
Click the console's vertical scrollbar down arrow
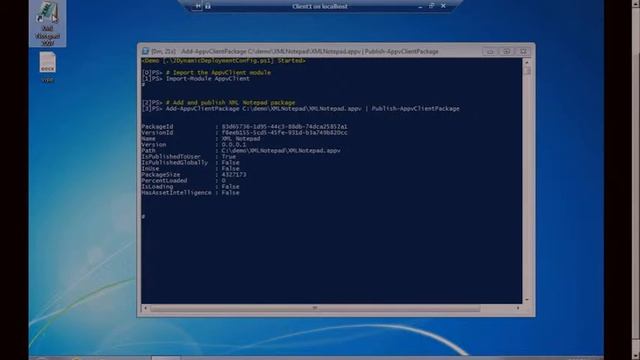pyautogui.click(x=527, y=300)
